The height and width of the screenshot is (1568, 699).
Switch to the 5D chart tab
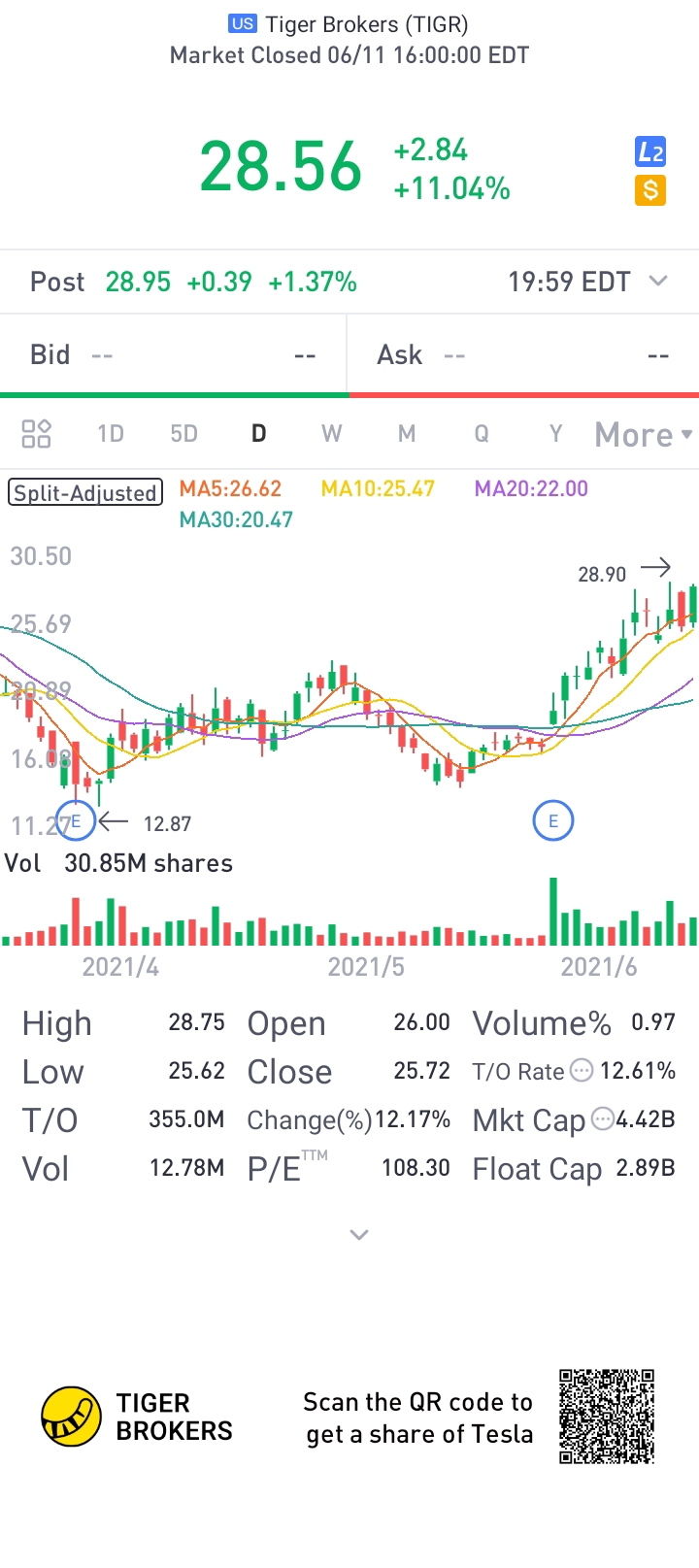coord(184,433)
